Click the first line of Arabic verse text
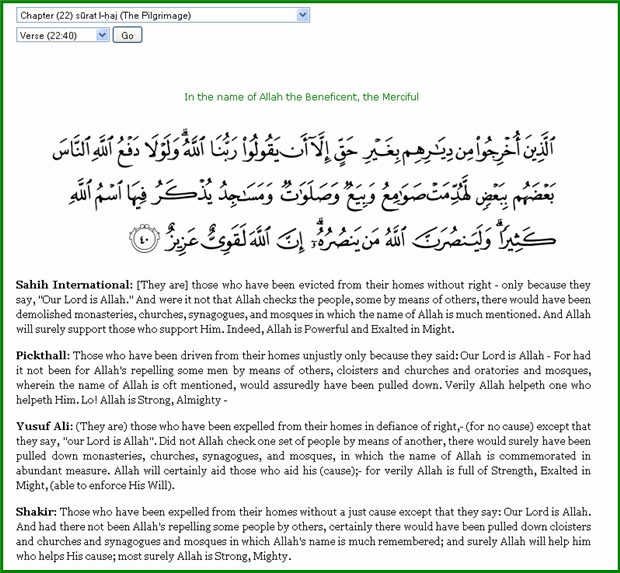The image size is (620, 573). coord(304,150)
